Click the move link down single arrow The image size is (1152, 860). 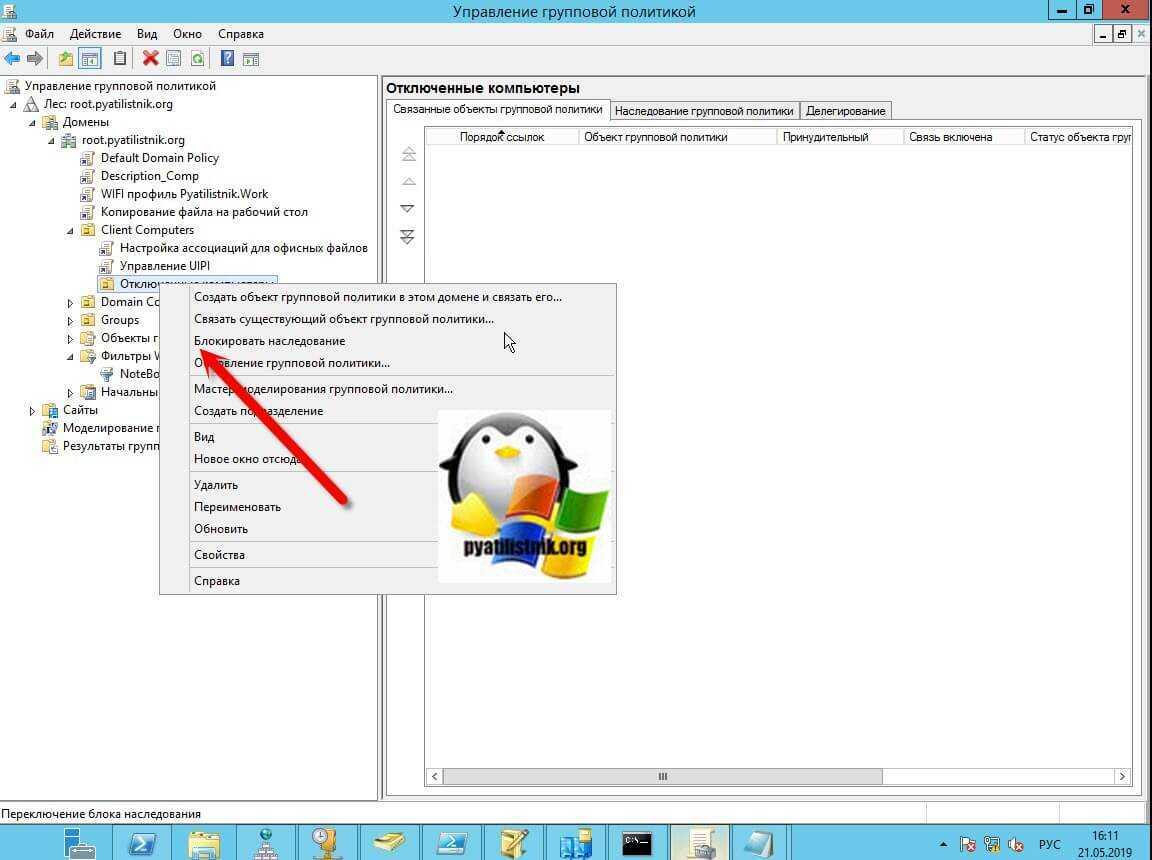tap(408, 209)
